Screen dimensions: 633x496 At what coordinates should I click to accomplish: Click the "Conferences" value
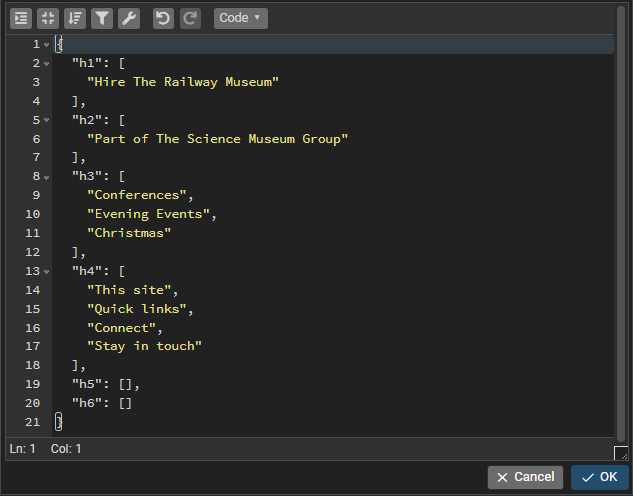(137, 195)
